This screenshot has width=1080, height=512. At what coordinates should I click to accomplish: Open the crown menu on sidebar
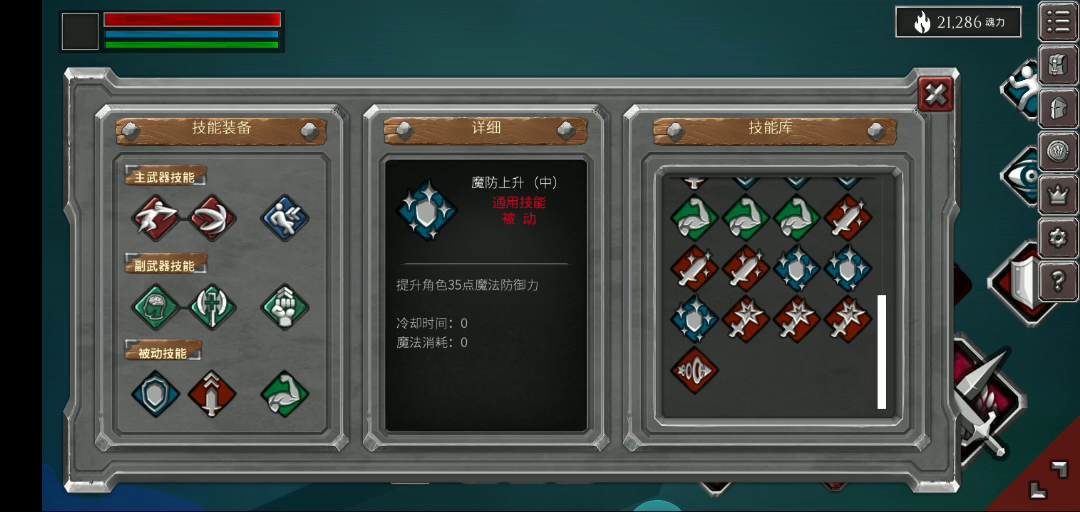(x=1058, y=195)
